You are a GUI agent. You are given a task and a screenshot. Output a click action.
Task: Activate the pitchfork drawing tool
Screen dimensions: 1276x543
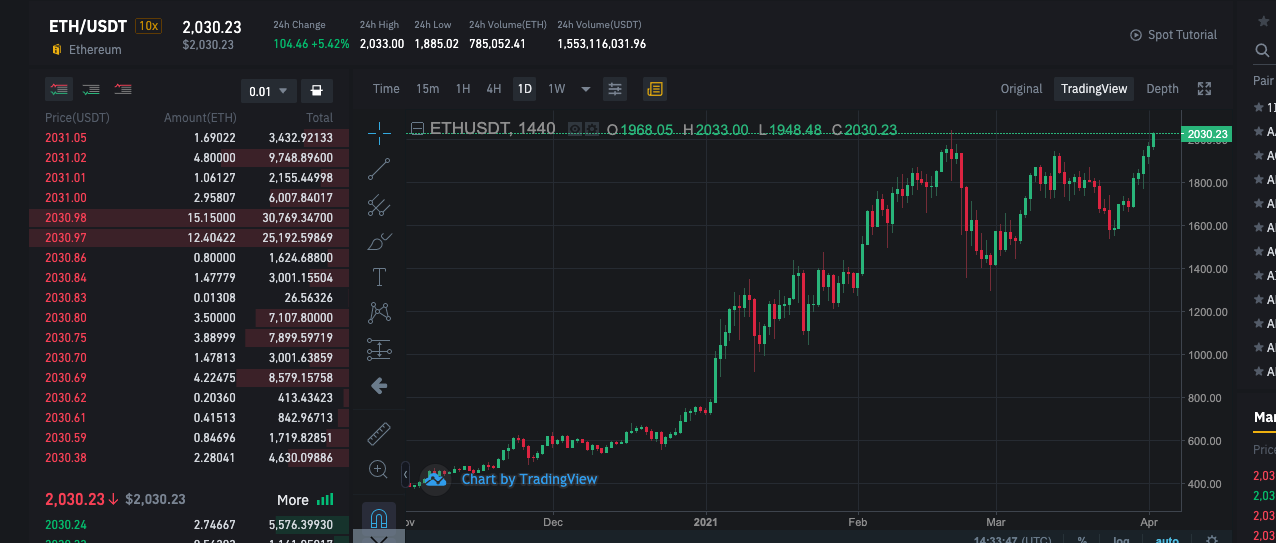[379, 206]
